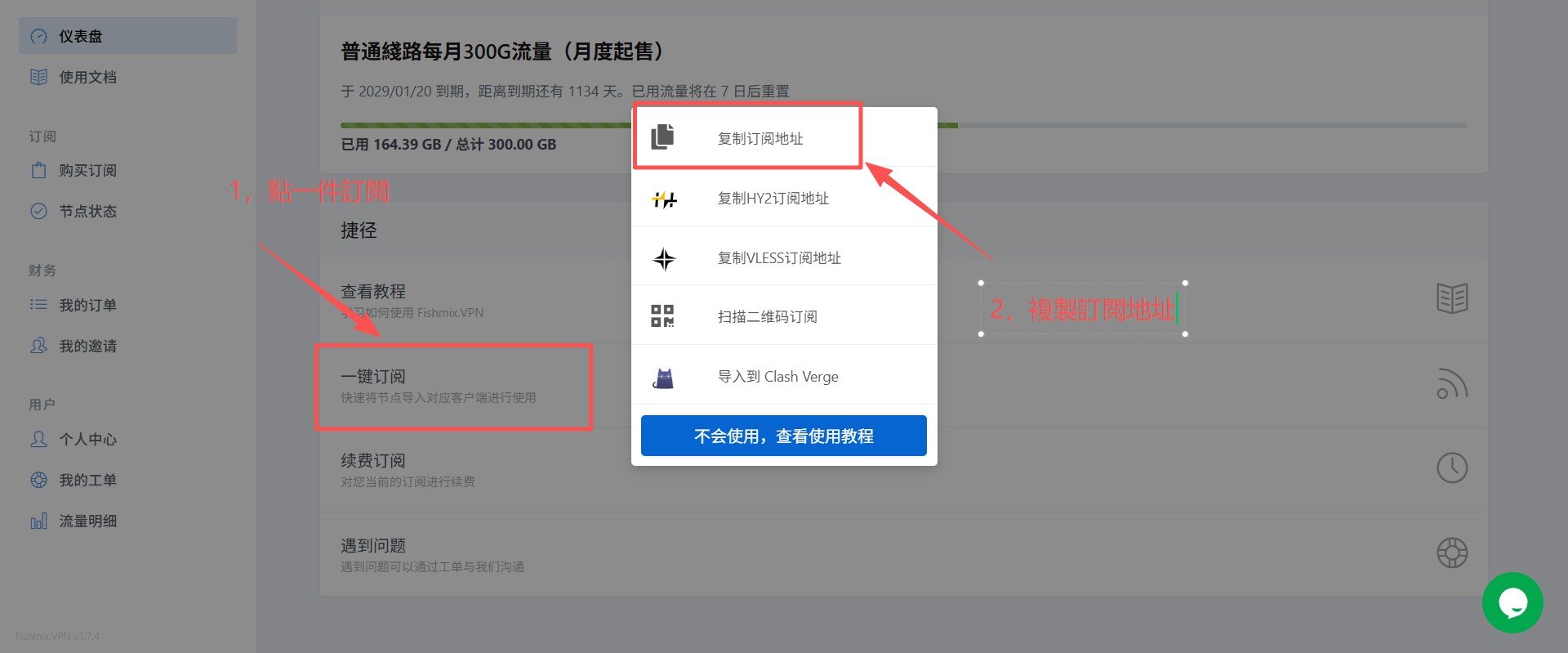Viewport: 1568px width, 653px height.
Task: Click the lifebuoy icon for 遇到问题
Action: click(x=1452, y=553)
